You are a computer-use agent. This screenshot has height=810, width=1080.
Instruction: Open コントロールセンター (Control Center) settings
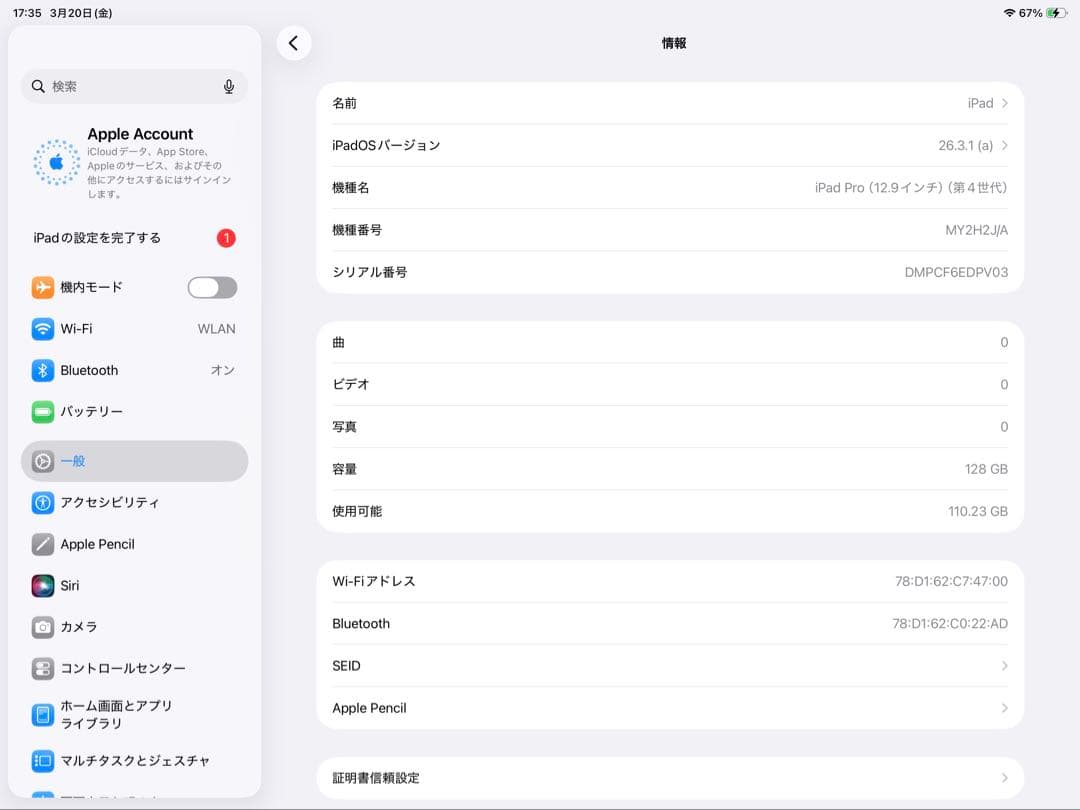[41, 668]
